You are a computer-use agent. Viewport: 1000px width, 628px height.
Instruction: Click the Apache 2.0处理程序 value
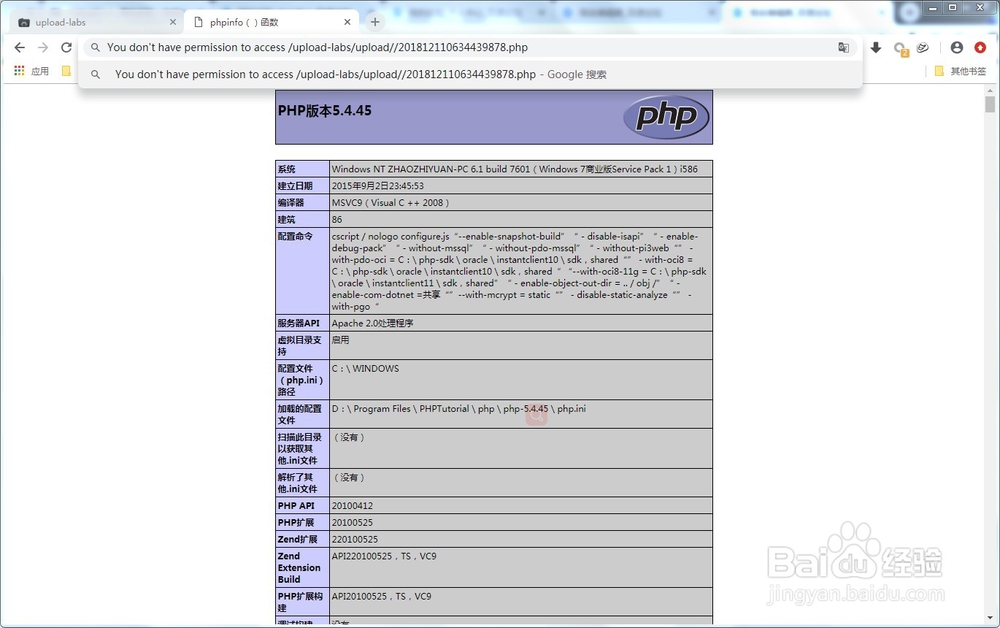pos(372,323)
